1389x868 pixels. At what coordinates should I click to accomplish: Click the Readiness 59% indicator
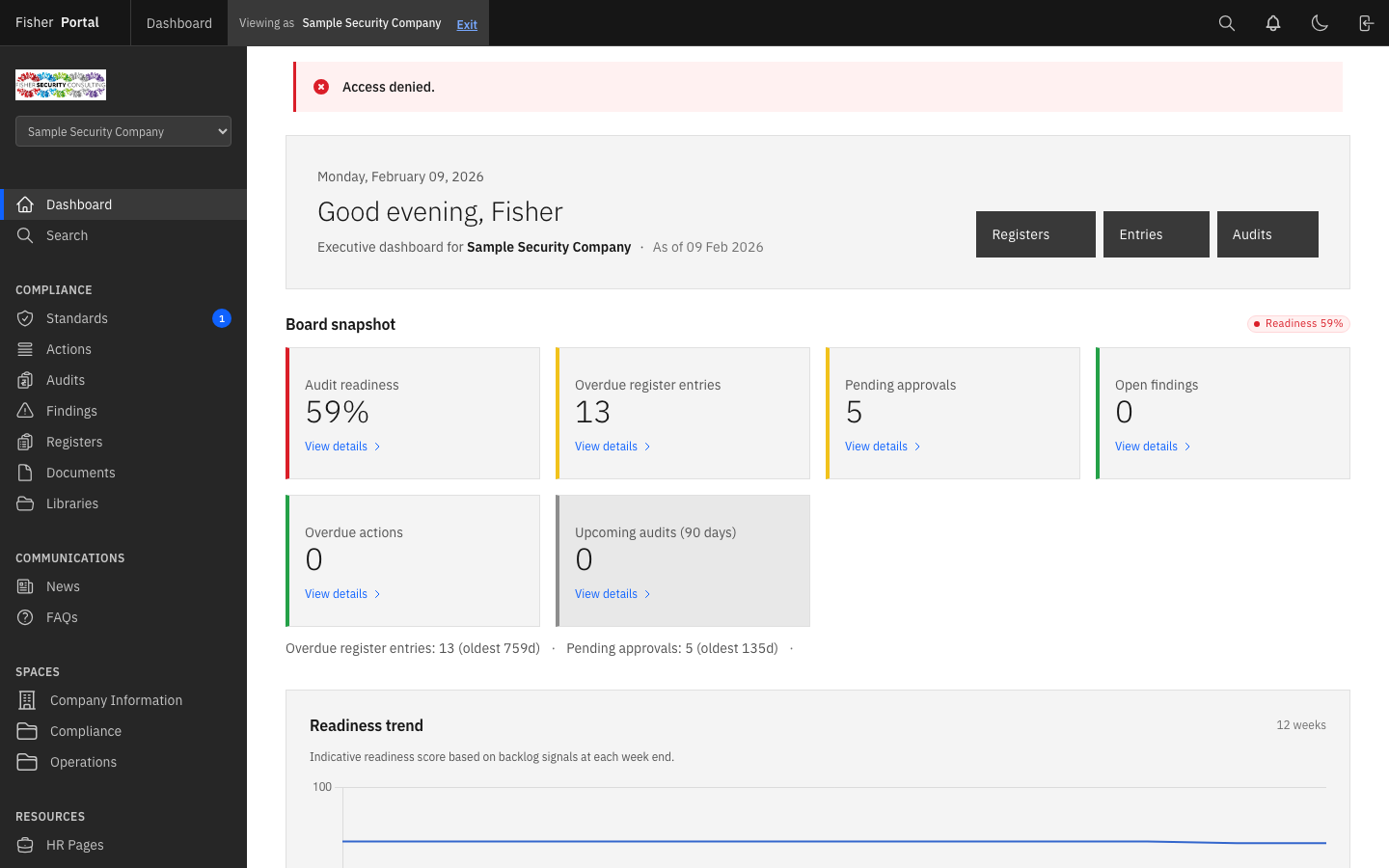[1298, 323]
